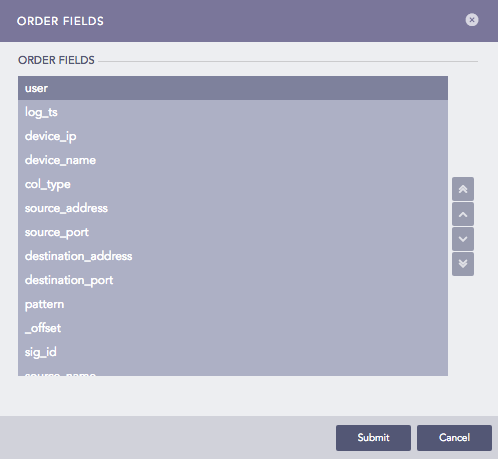Select the log_ts field
The image size is (498, 459).
233,112
